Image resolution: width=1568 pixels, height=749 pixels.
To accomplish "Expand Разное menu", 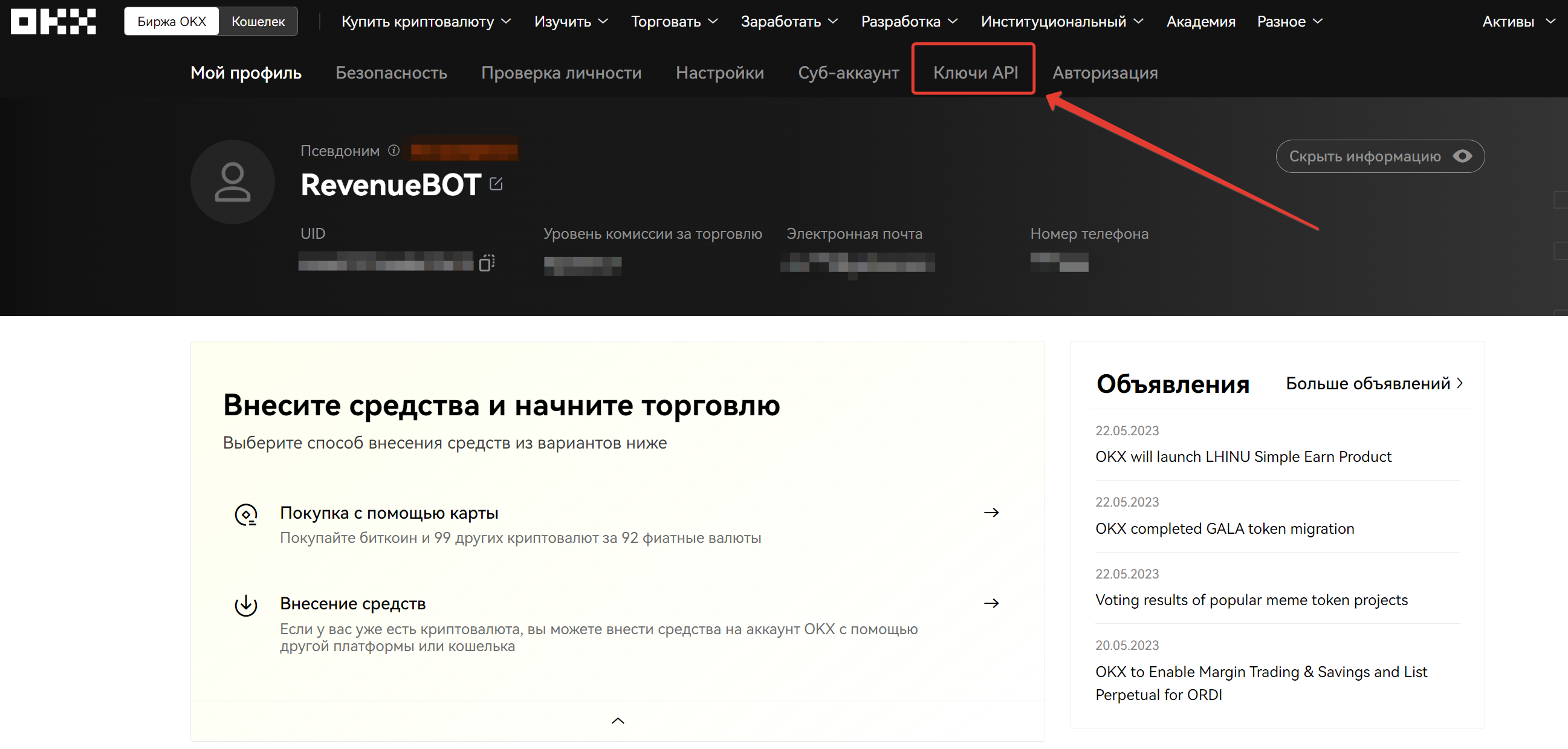I will click(1290, 21).
